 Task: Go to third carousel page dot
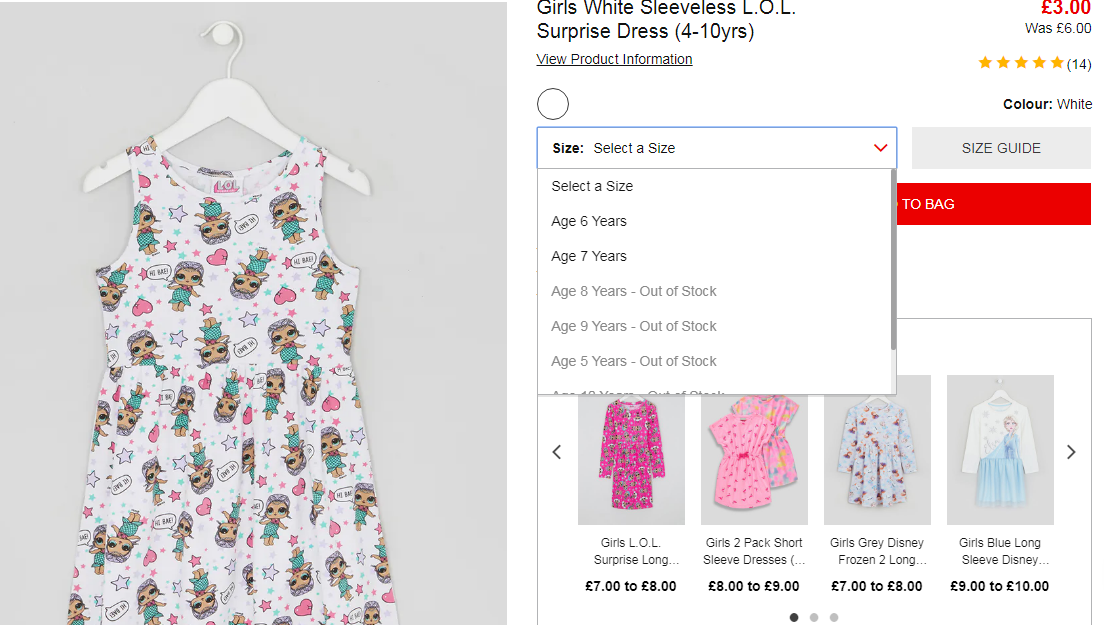coord(834,617)
